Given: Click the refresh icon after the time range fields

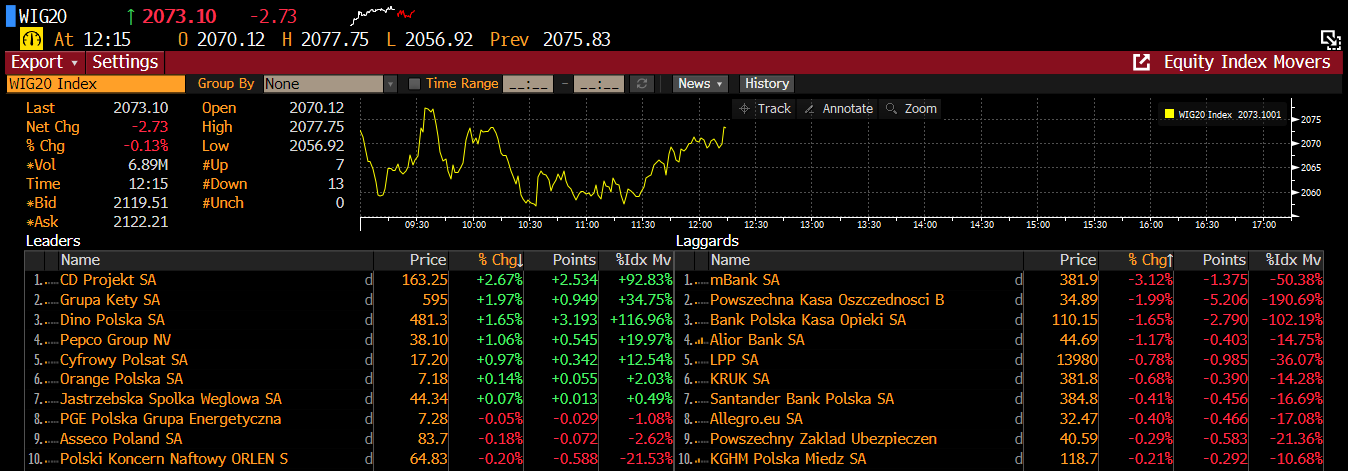Looking at the screenshot, I should pyautogui.click(x=643, y=84).
